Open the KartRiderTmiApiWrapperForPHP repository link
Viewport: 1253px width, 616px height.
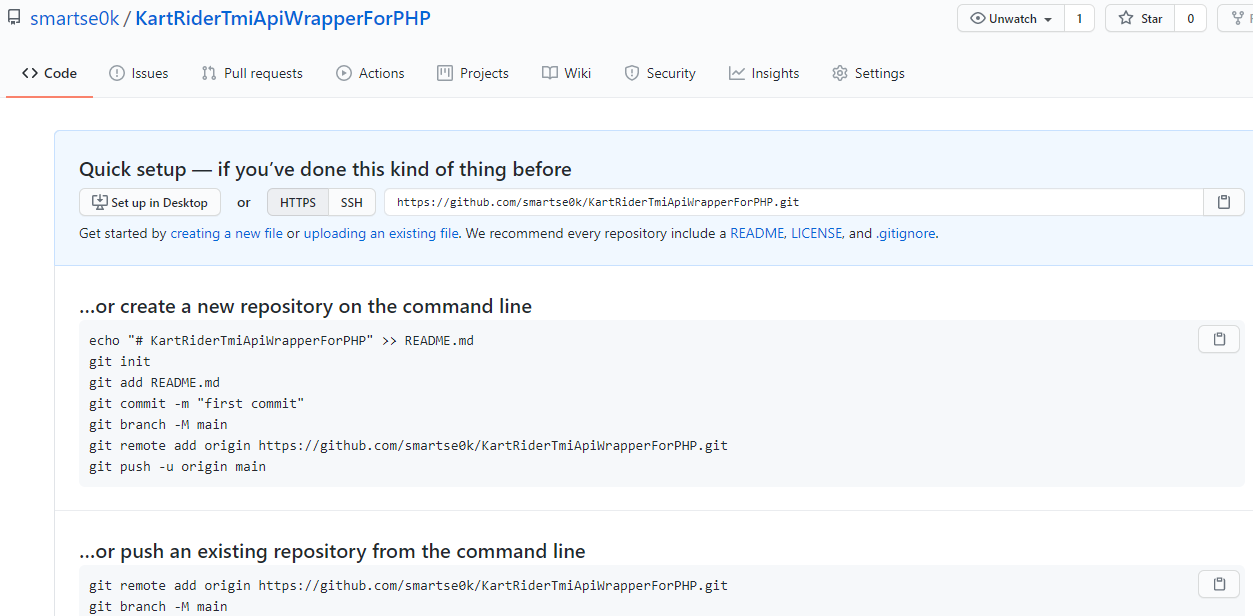(x=283, y=18)
